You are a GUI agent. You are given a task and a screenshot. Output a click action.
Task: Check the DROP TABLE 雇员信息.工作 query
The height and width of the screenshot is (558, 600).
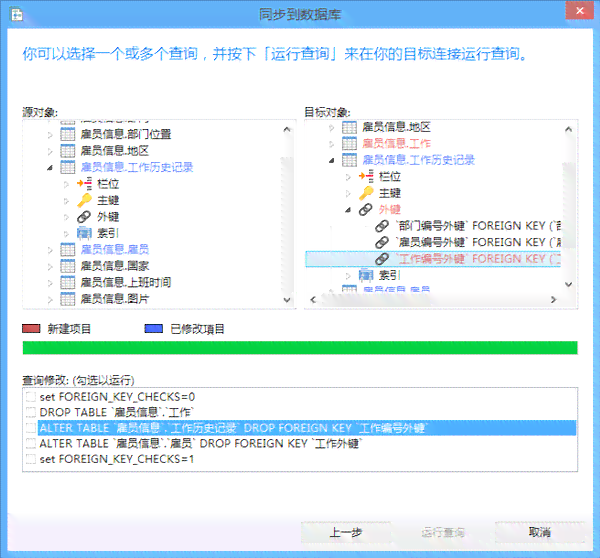coord(31,412)
